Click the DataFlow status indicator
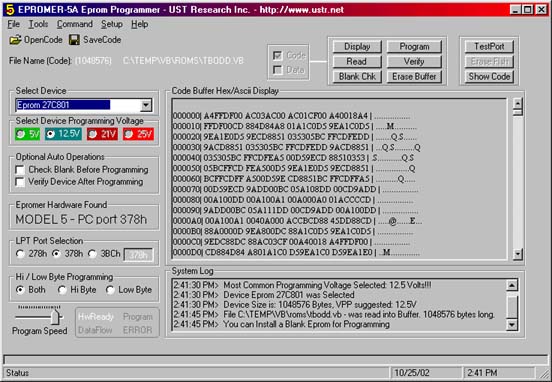This screenshot has width=552, height=382. [x=95, y=330]
